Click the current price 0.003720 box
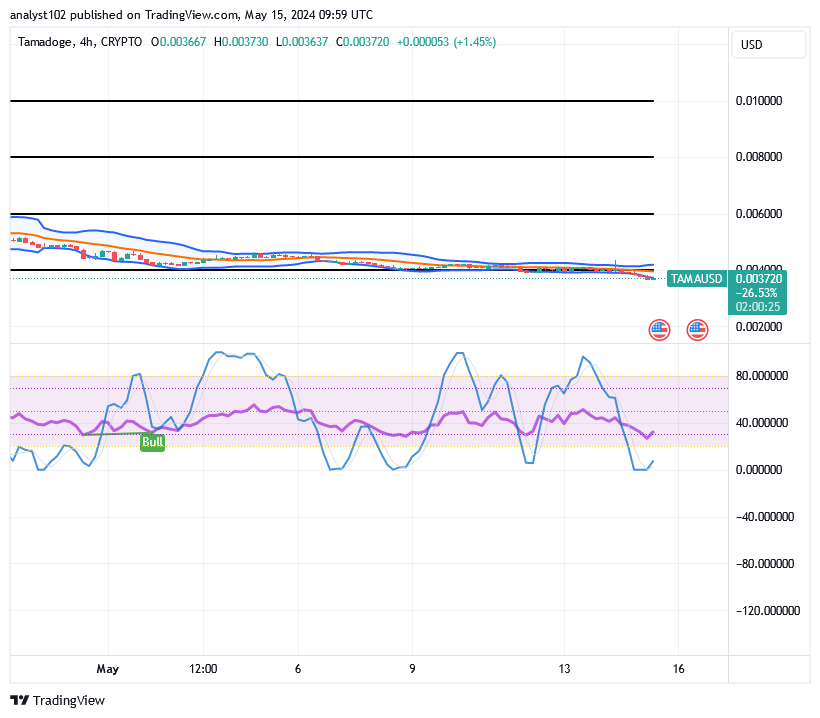820x718 pixels. click(x=758, y=279)
